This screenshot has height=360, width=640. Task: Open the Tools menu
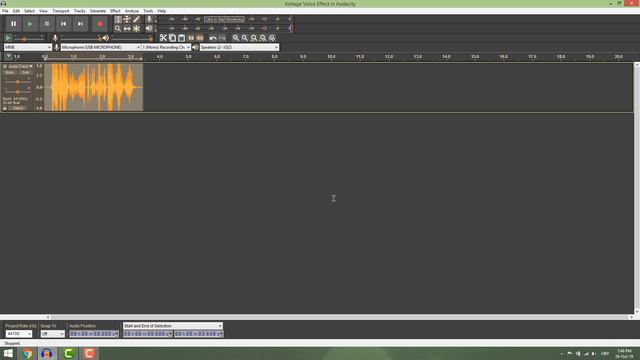pos(148,11)
